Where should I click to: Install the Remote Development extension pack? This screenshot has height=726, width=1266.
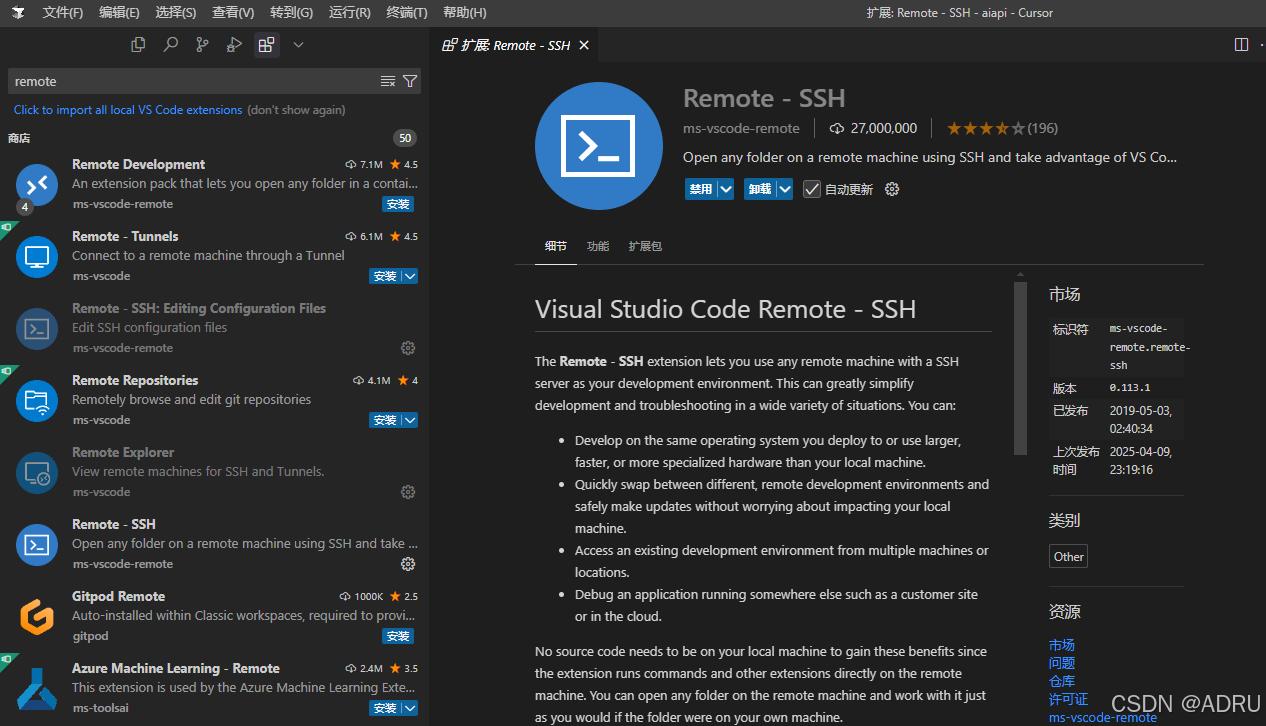(398, 204)
